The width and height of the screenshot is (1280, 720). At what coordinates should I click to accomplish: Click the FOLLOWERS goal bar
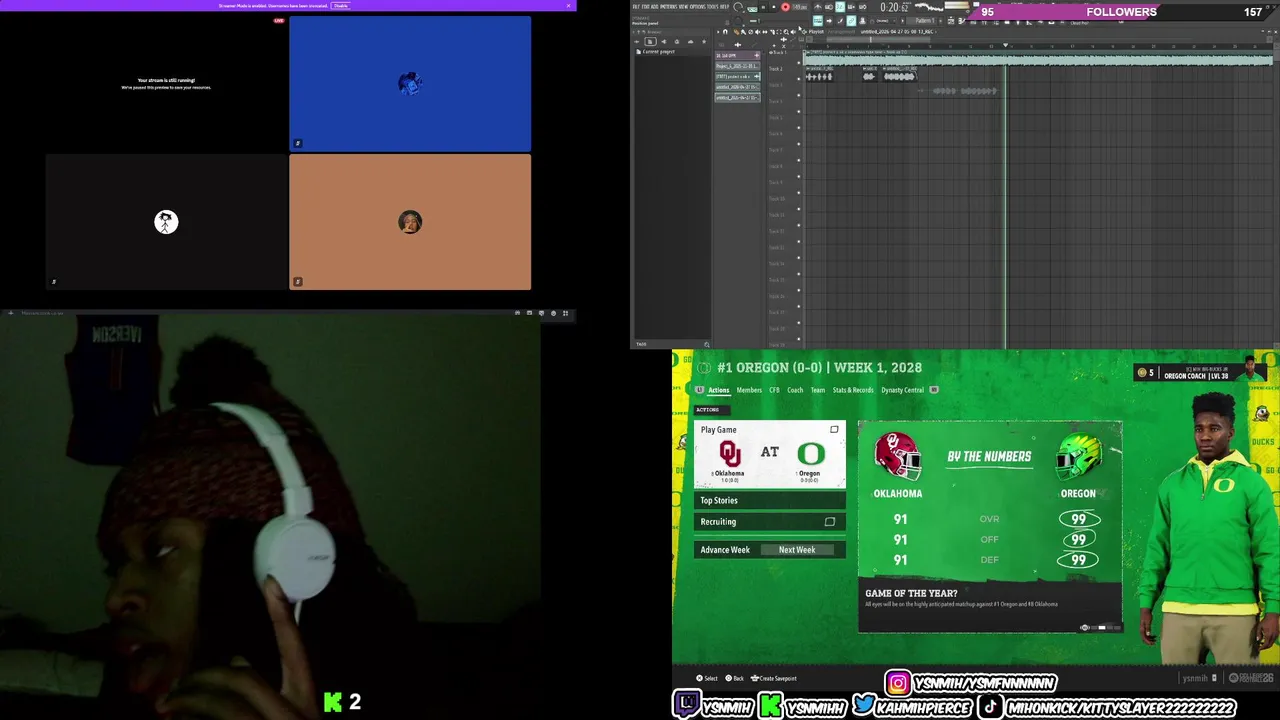tap(1122, 12)
